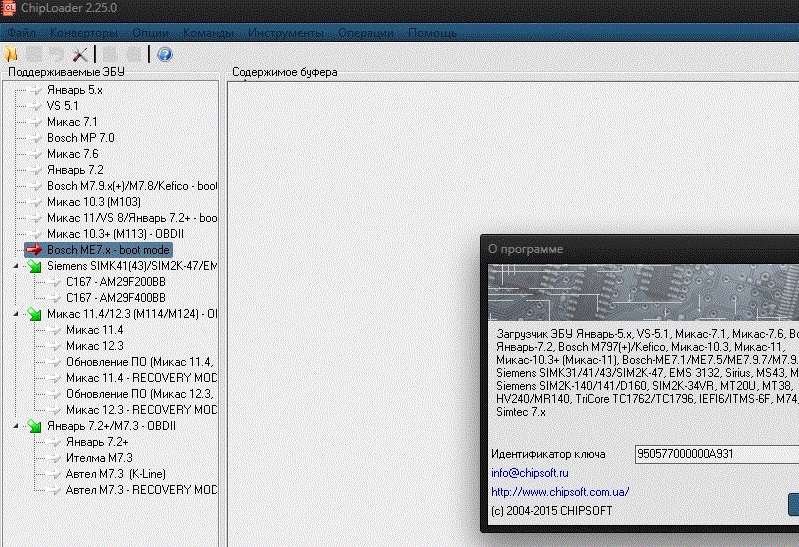The height and width of the screenshot is (547, 799).
Task: Click the red arrow icon beside Bosch ME7.x
Action: point(35,250)
